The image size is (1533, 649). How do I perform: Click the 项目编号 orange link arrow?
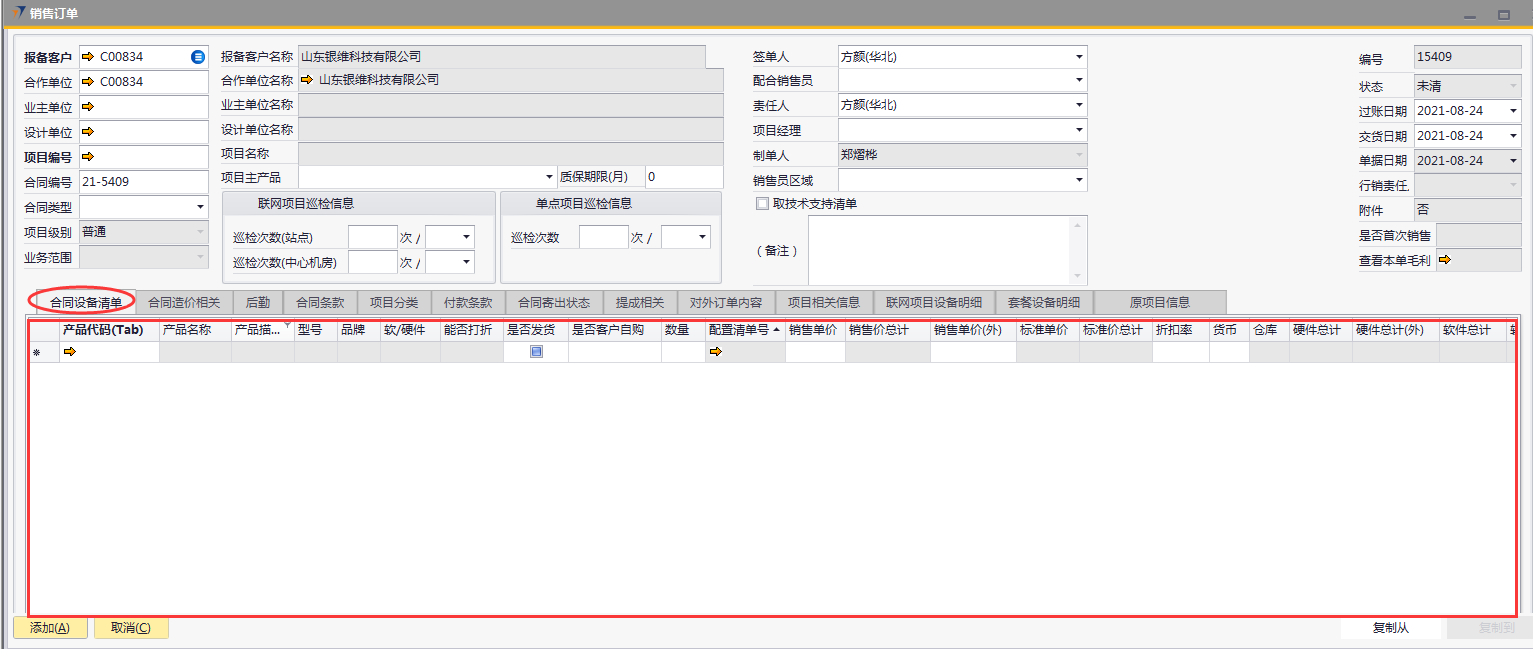coord(87,156)
